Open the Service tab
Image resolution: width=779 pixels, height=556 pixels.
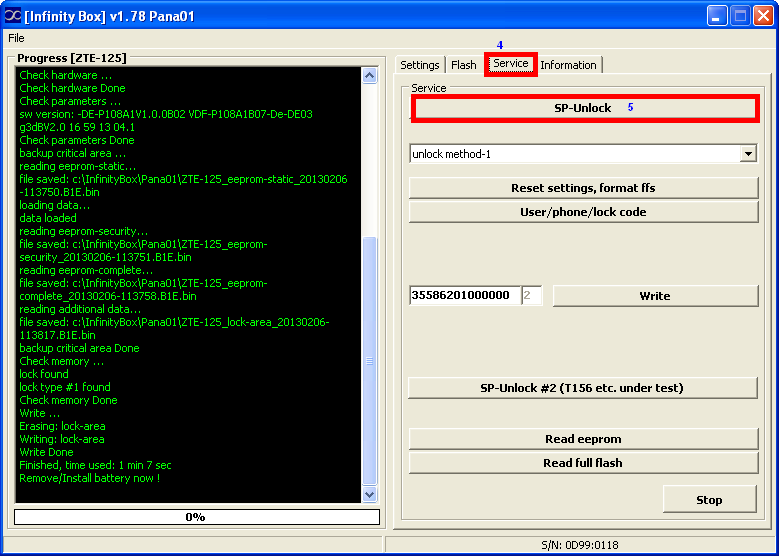(x=511, y=64)
